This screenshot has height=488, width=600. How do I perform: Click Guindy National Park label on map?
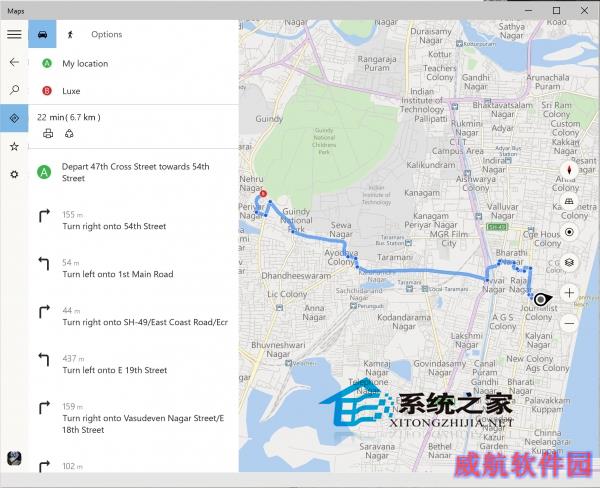[297, 220]
